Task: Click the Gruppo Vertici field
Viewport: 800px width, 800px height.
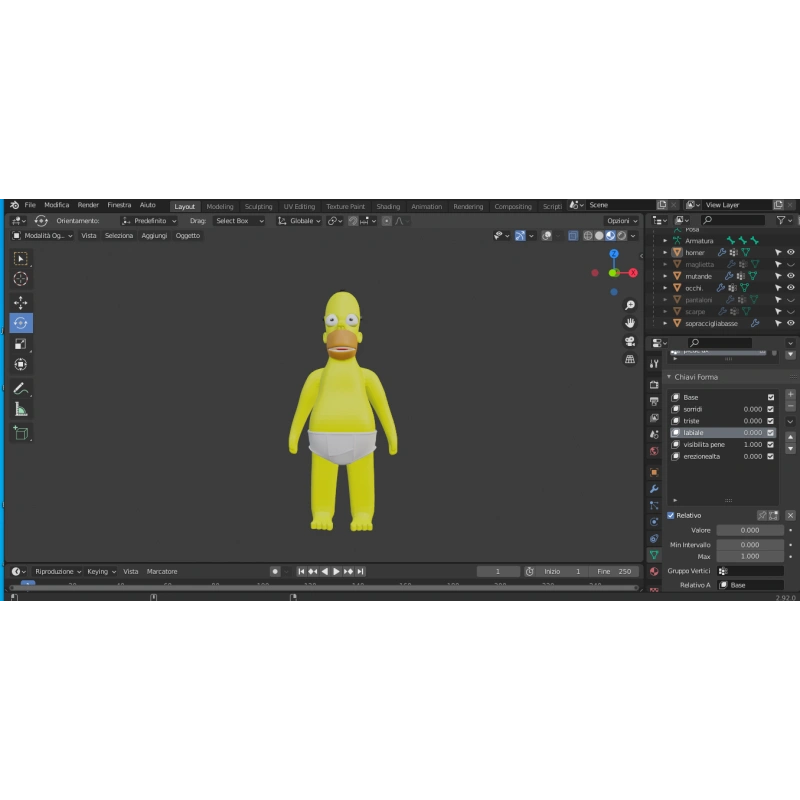Action: pos(750,571)
